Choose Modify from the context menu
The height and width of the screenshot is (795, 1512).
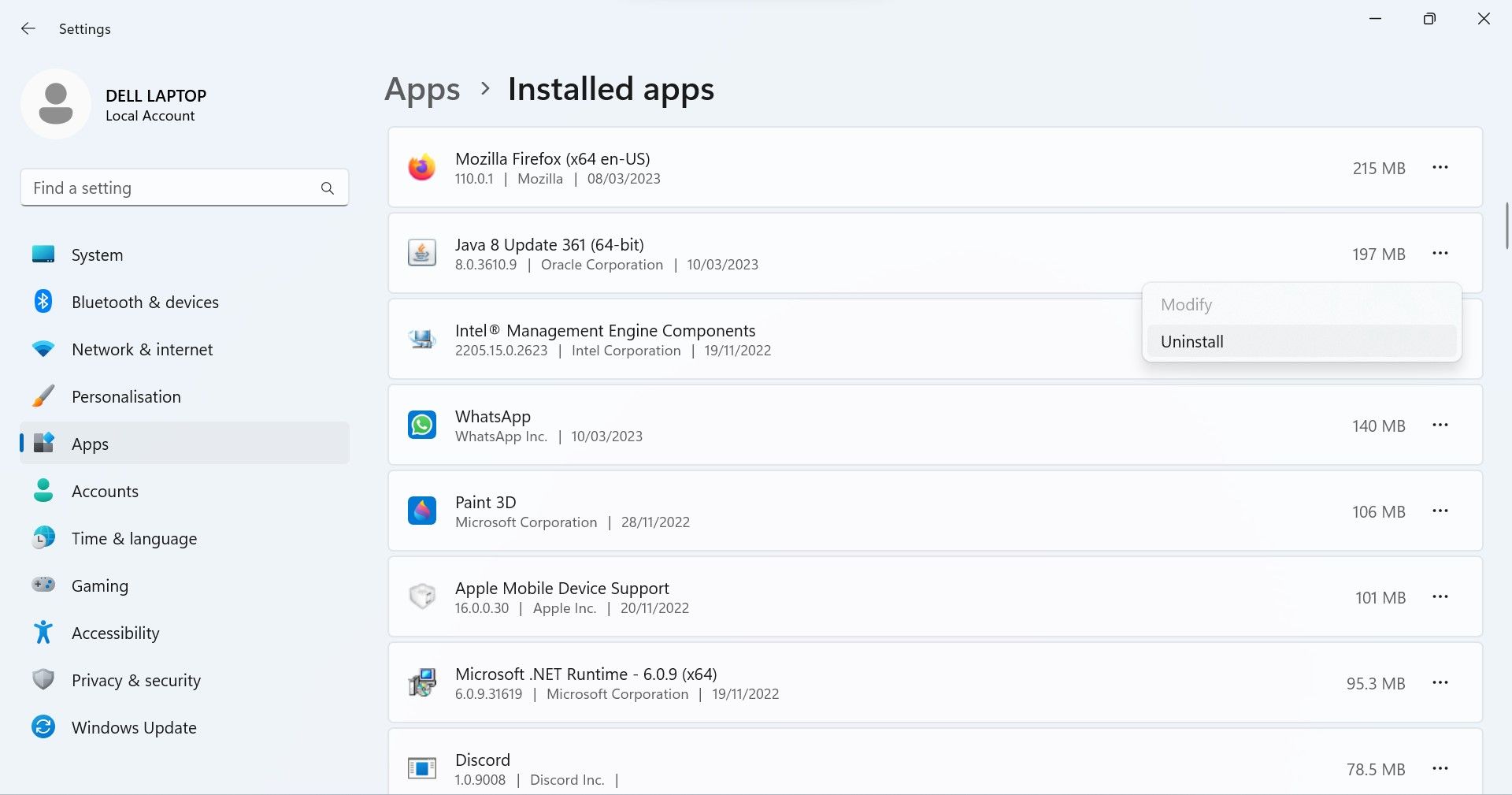coord(1302,305)
